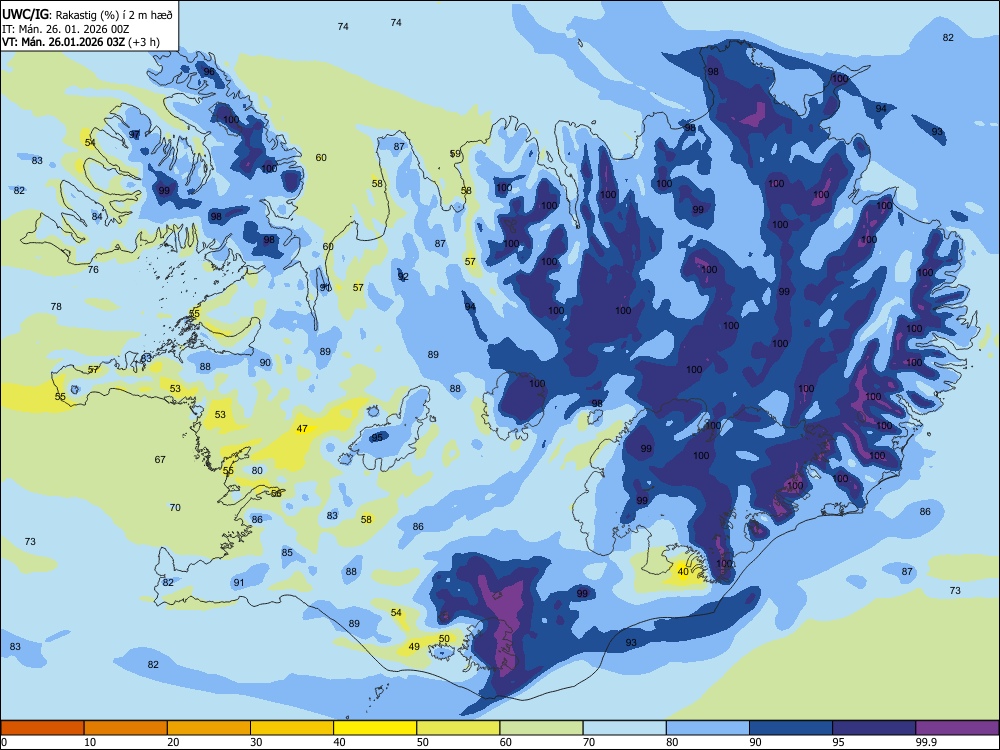Click the humidity value '96' in the Westfjords
This screenshot has height=750, width=1000.
click(209, 71)
